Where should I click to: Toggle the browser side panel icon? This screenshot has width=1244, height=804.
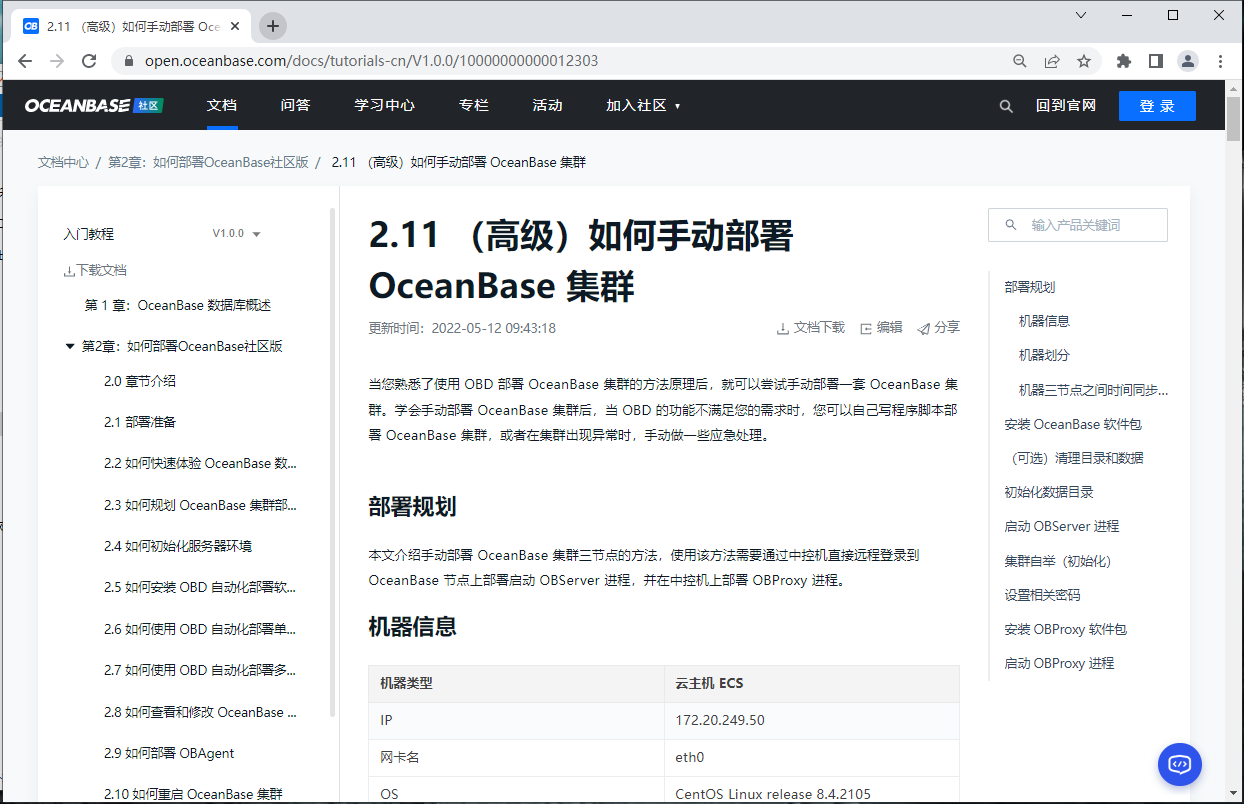[x=1156, y=61]
